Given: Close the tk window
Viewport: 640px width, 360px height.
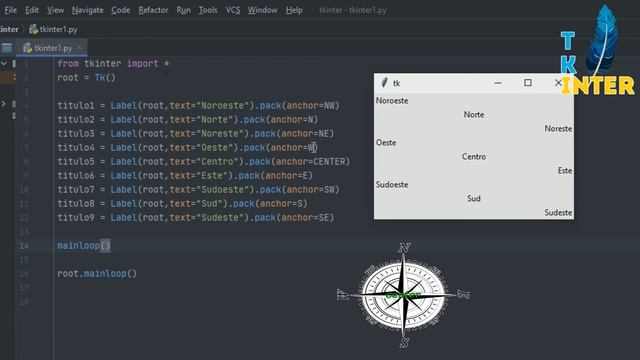Looking at the screenshot, I should coord(558,83).
